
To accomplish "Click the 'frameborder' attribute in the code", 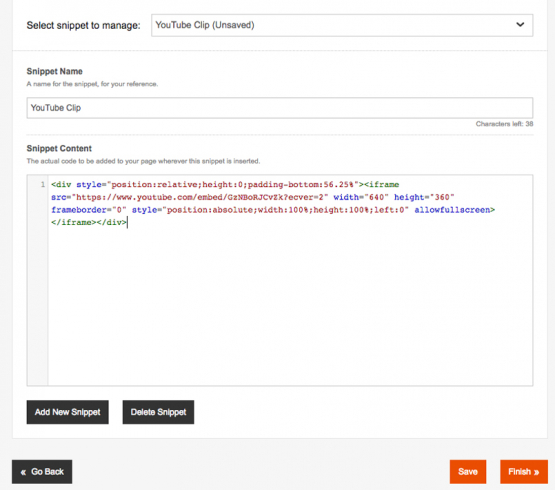I will [x=79, y=210].
